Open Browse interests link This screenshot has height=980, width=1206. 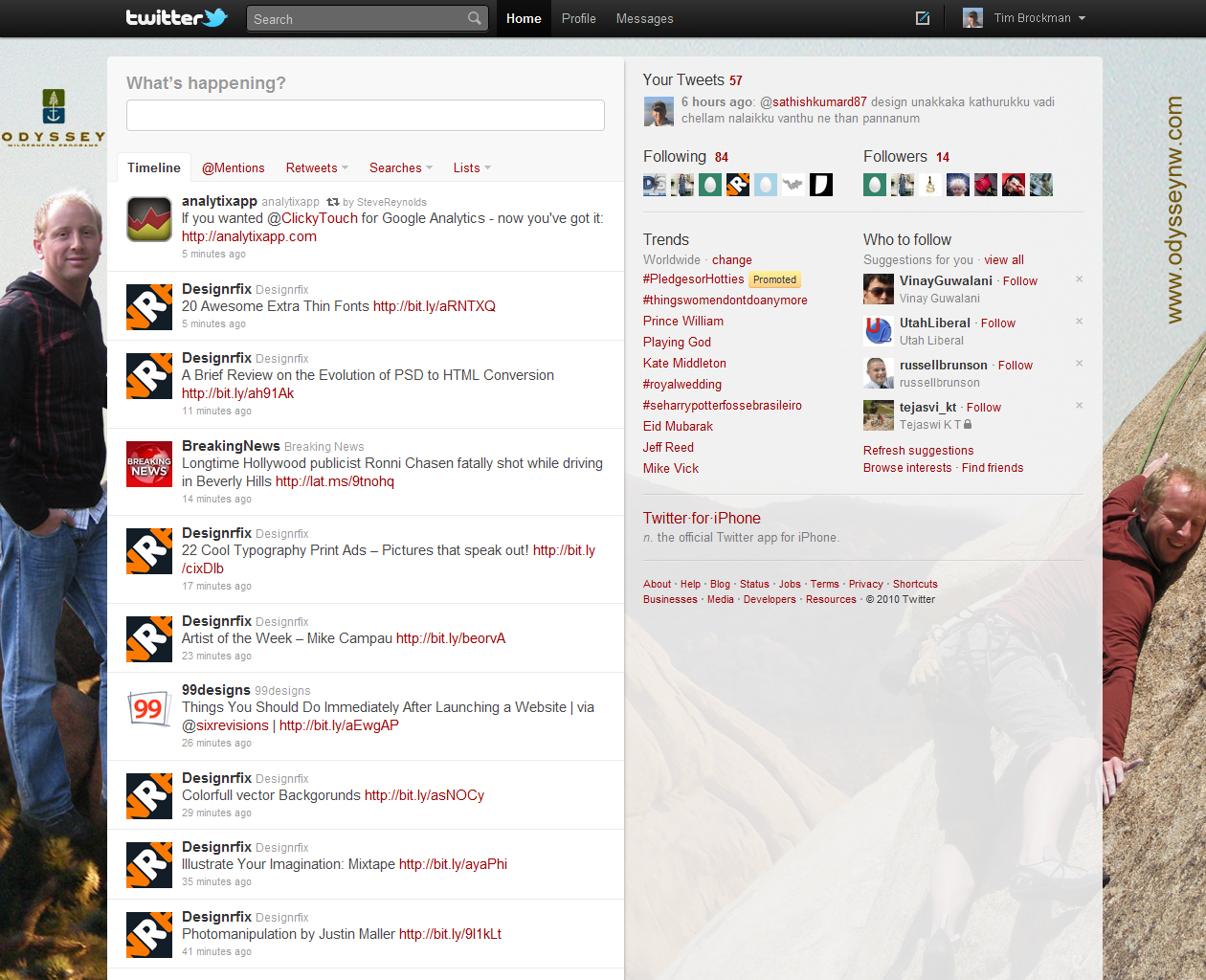coord(907,468)
